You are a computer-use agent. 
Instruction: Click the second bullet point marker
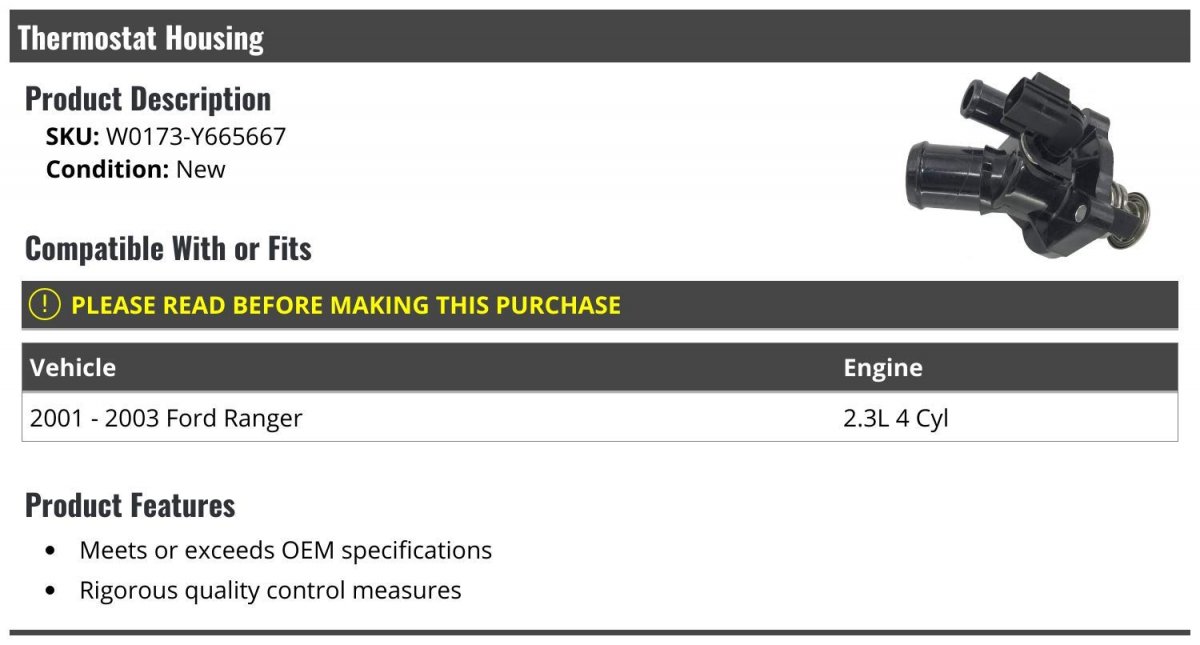[x=51, y=591]
